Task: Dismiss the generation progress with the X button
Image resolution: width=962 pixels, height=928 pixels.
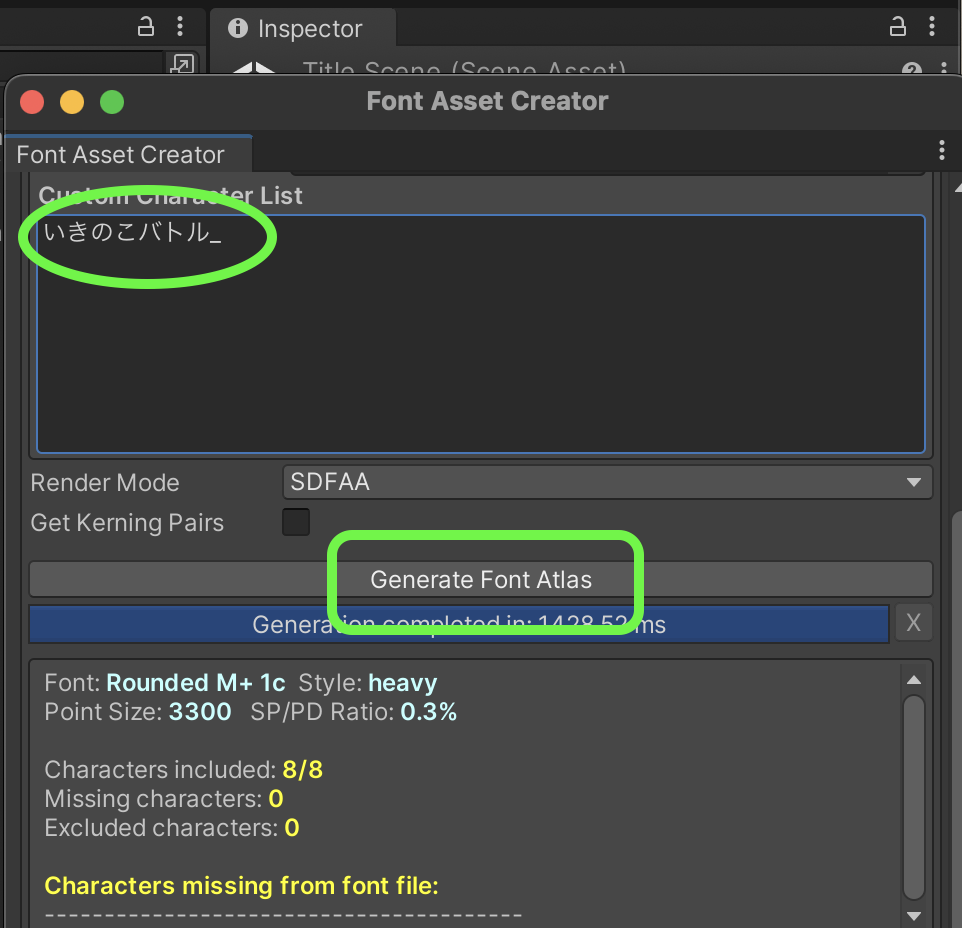Action: pyautogui.click(x=914, y=623)
